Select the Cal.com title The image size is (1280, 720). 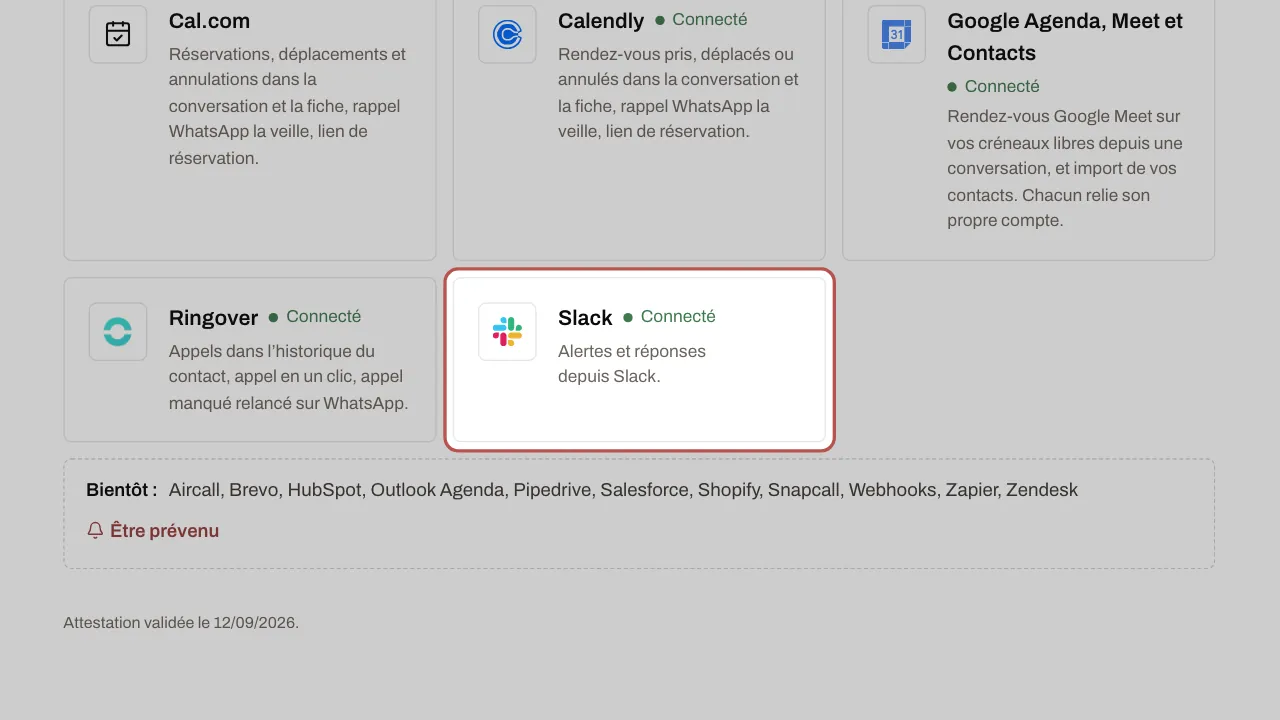pyautogui.click(x=210, y=21)
